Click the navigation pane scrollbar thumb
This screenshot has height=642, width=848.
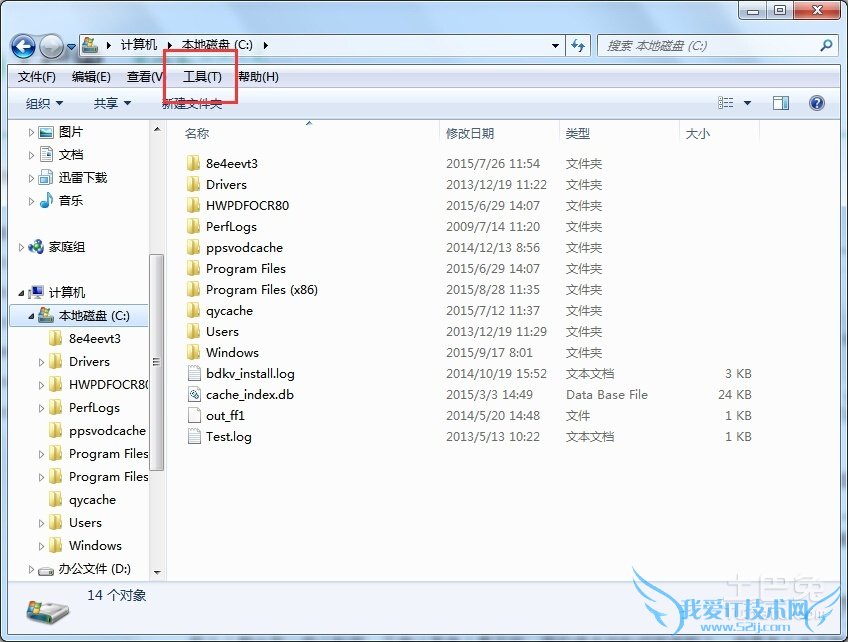click(x=156, y=361)
